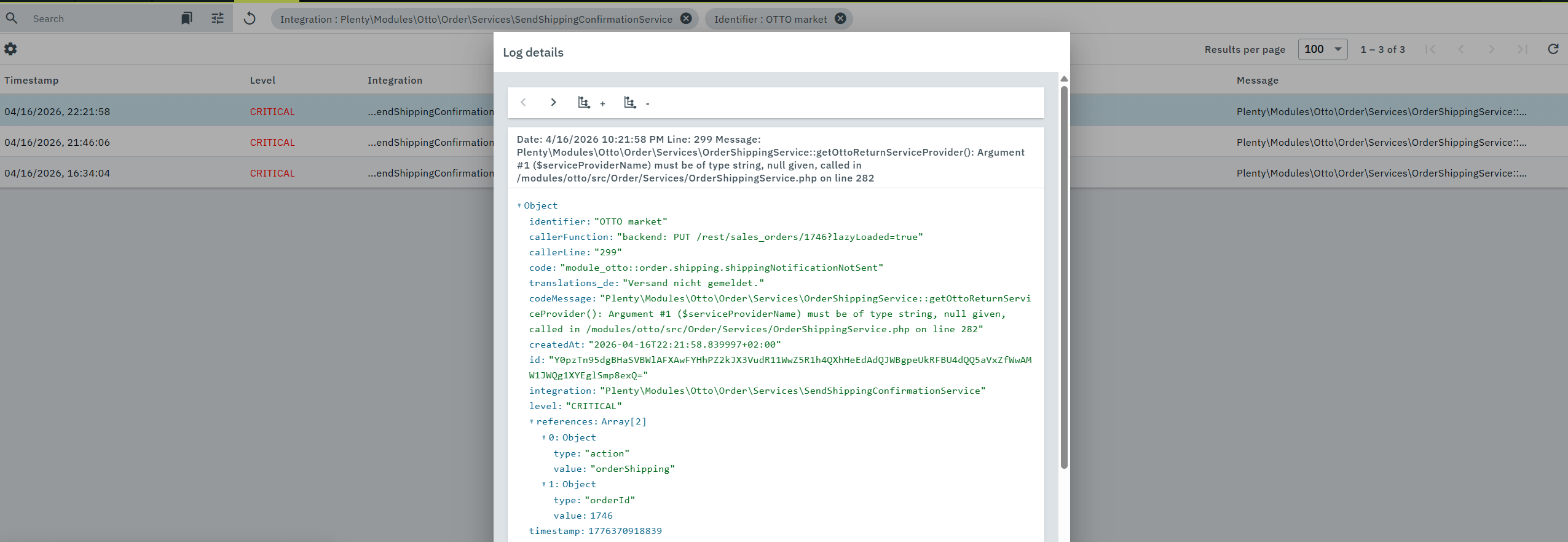This screenshot has width=1568, height=542.
Task: Go to next log entry
Action: [x=553, y=103]
